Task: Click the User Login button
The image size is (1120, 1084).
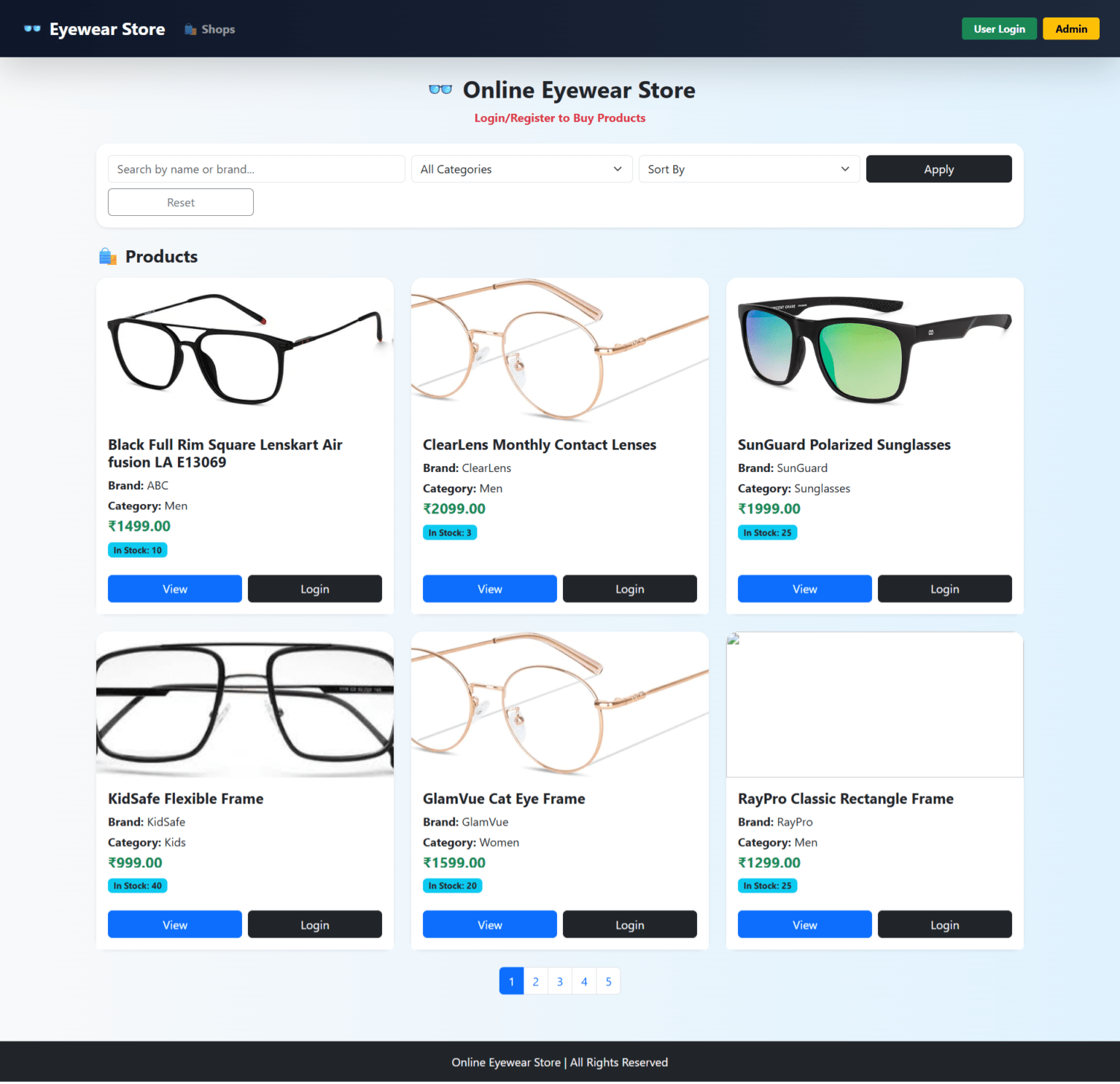Action: point(998,28)
